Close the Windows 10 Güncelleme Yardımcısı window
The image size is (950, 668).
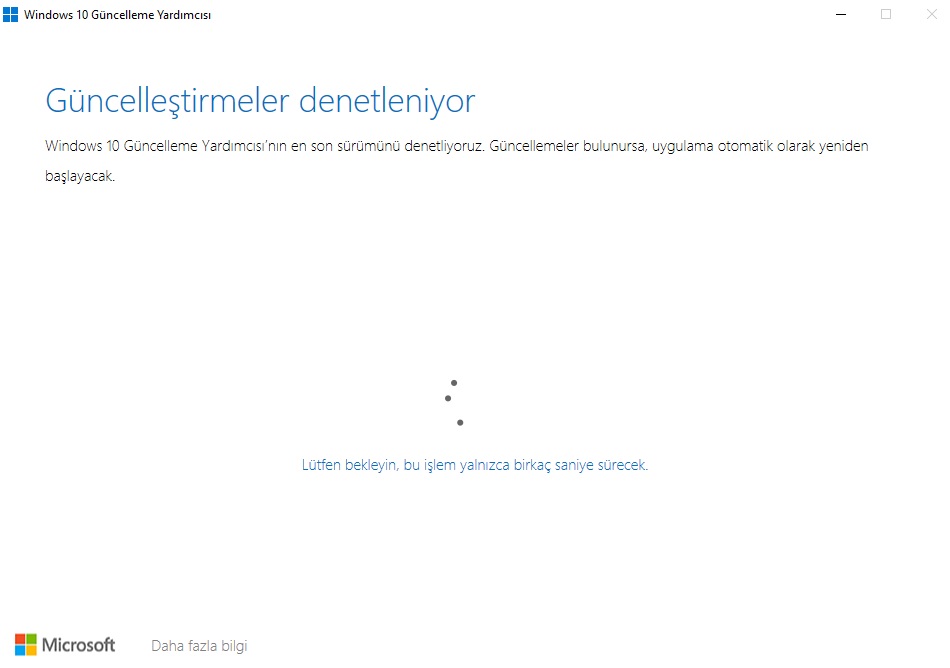coord(931,15)
